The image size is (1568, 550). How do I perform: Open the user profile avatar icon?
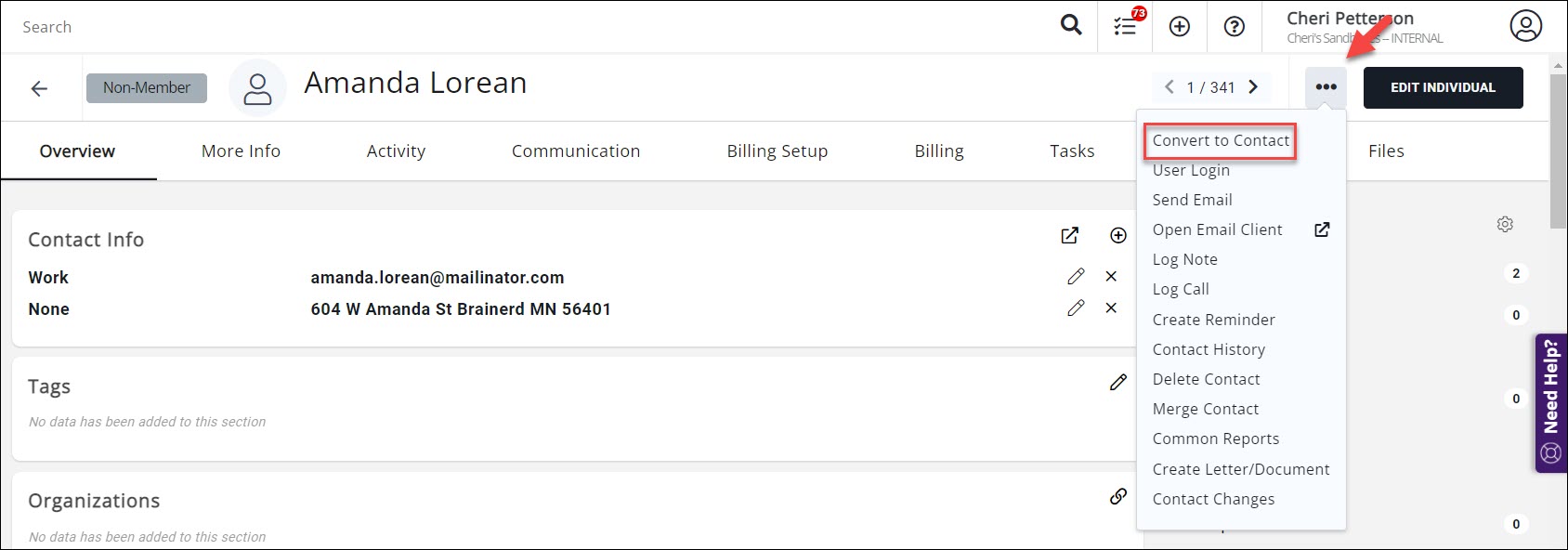point(1525,26)
